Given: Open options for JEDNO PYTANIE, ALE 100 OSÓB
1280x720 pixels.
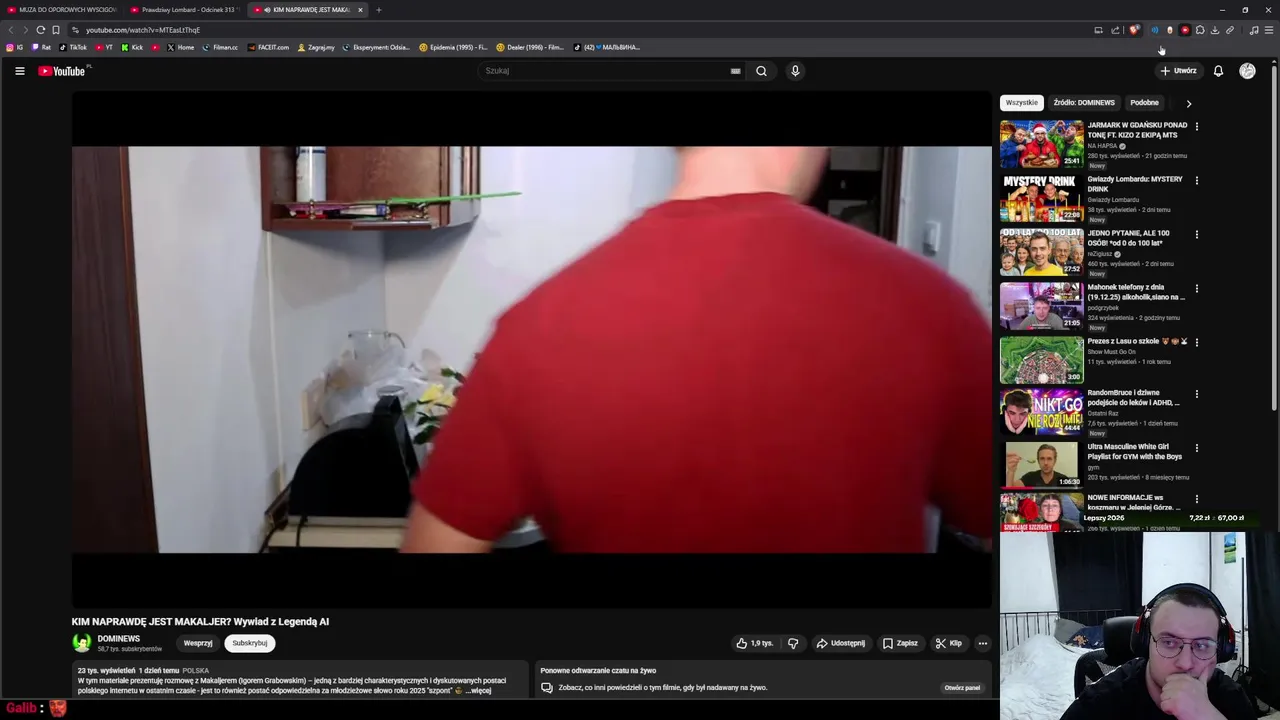Looking at the screenshot, I should [1196, 234].
